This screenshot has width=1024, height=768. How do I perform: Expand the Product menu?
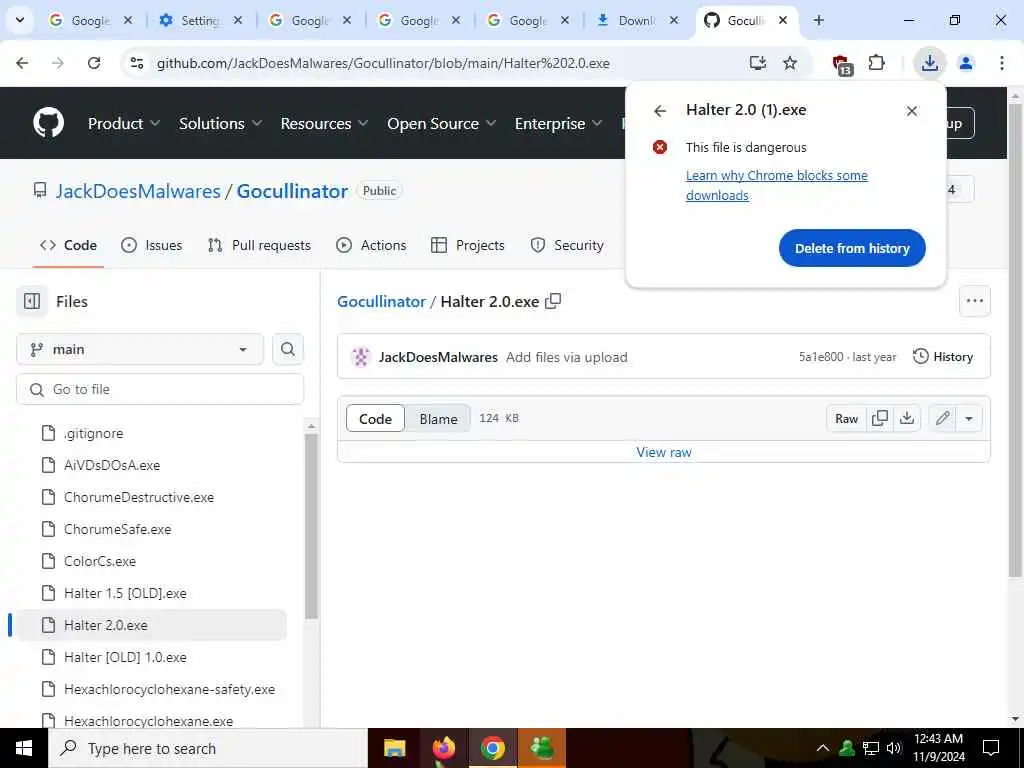tap(123, 123)
